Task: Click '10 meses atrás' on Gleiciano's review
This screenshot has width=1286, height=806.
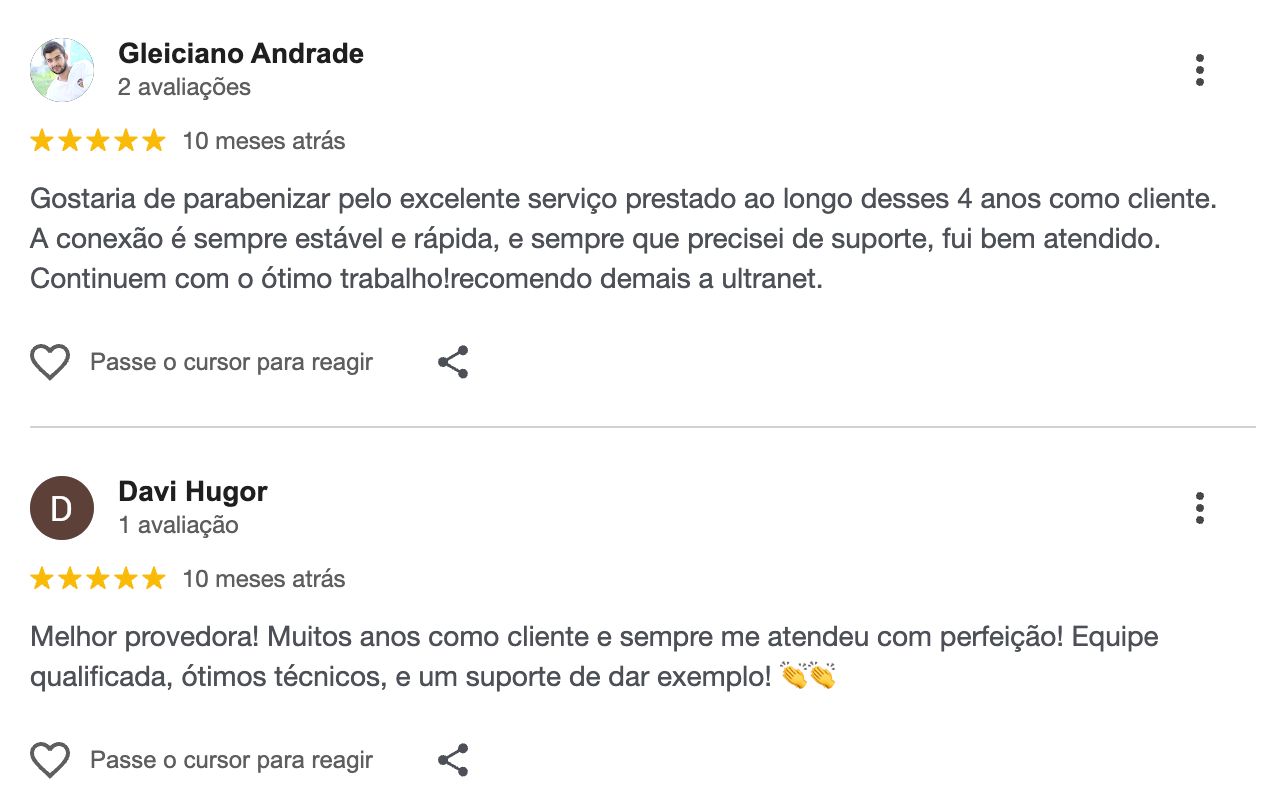Action: click(x=264, y=141)
